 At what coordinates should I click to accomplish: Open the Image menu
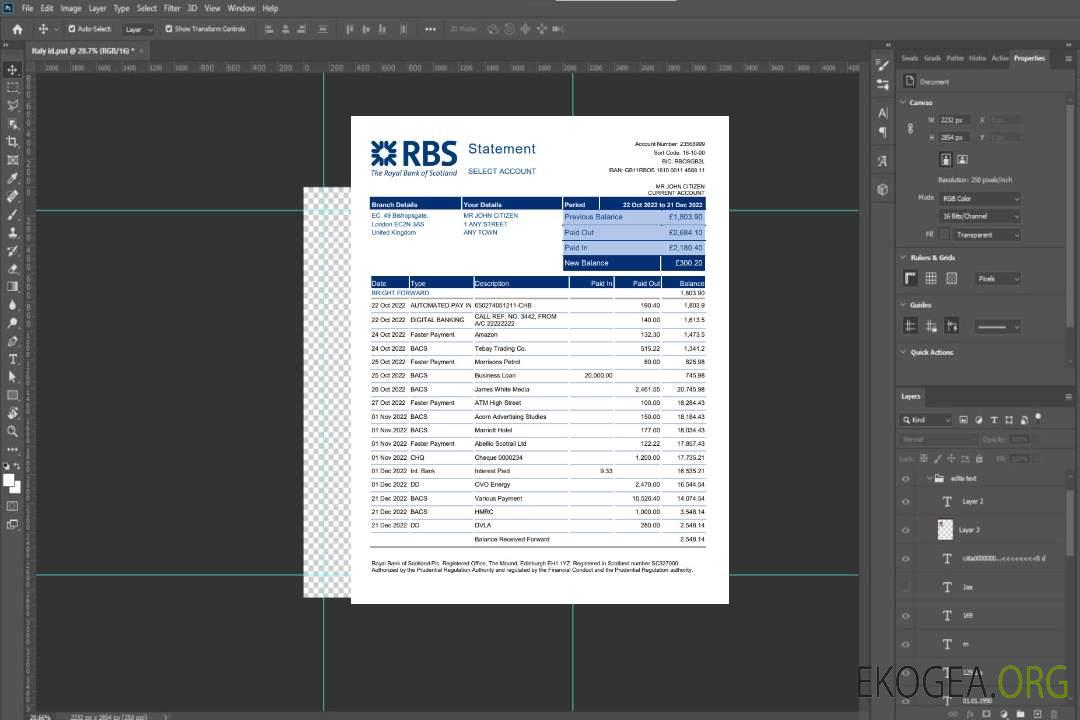[71, 8]
